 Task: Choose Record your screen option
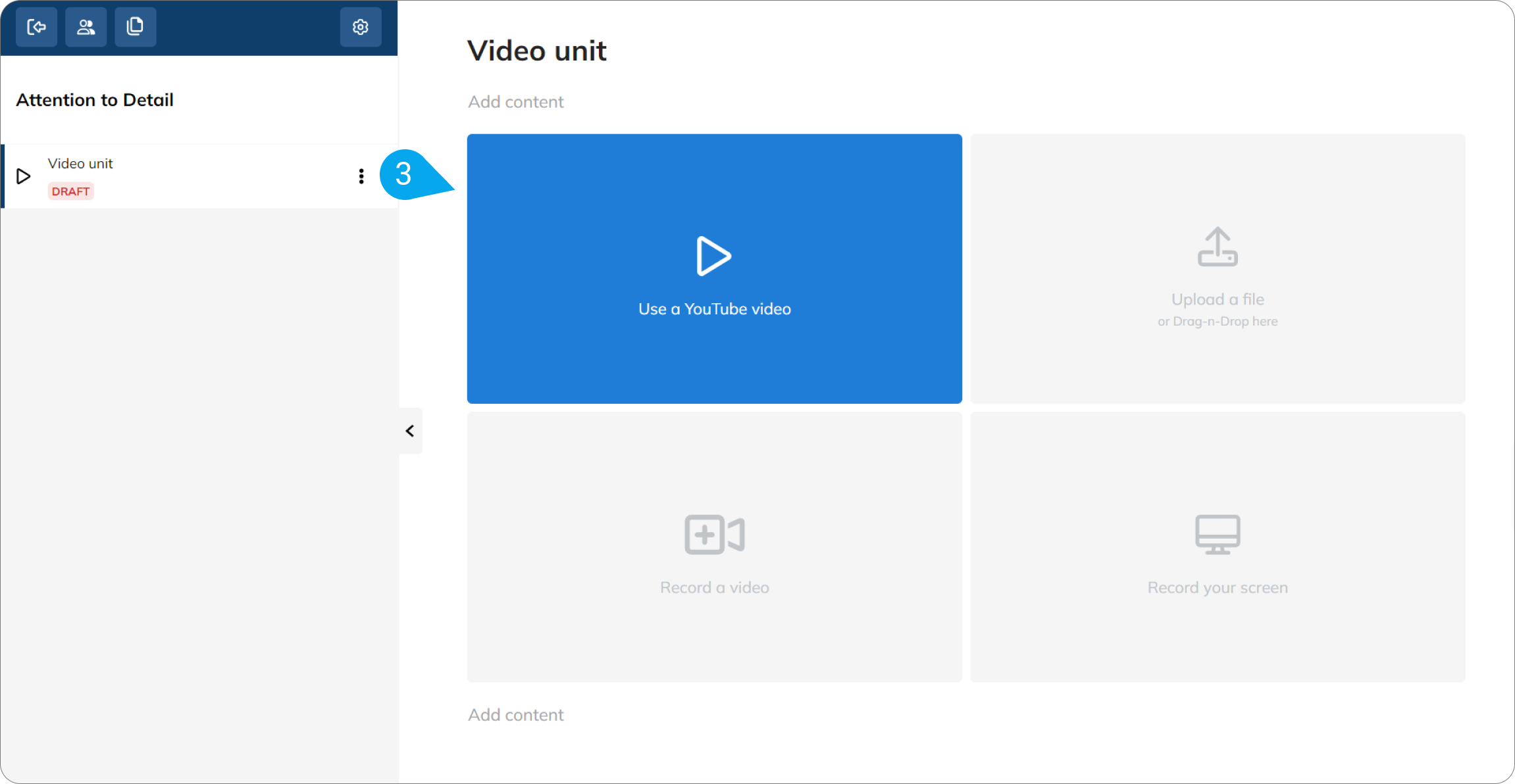click(x=1218, y=547)
